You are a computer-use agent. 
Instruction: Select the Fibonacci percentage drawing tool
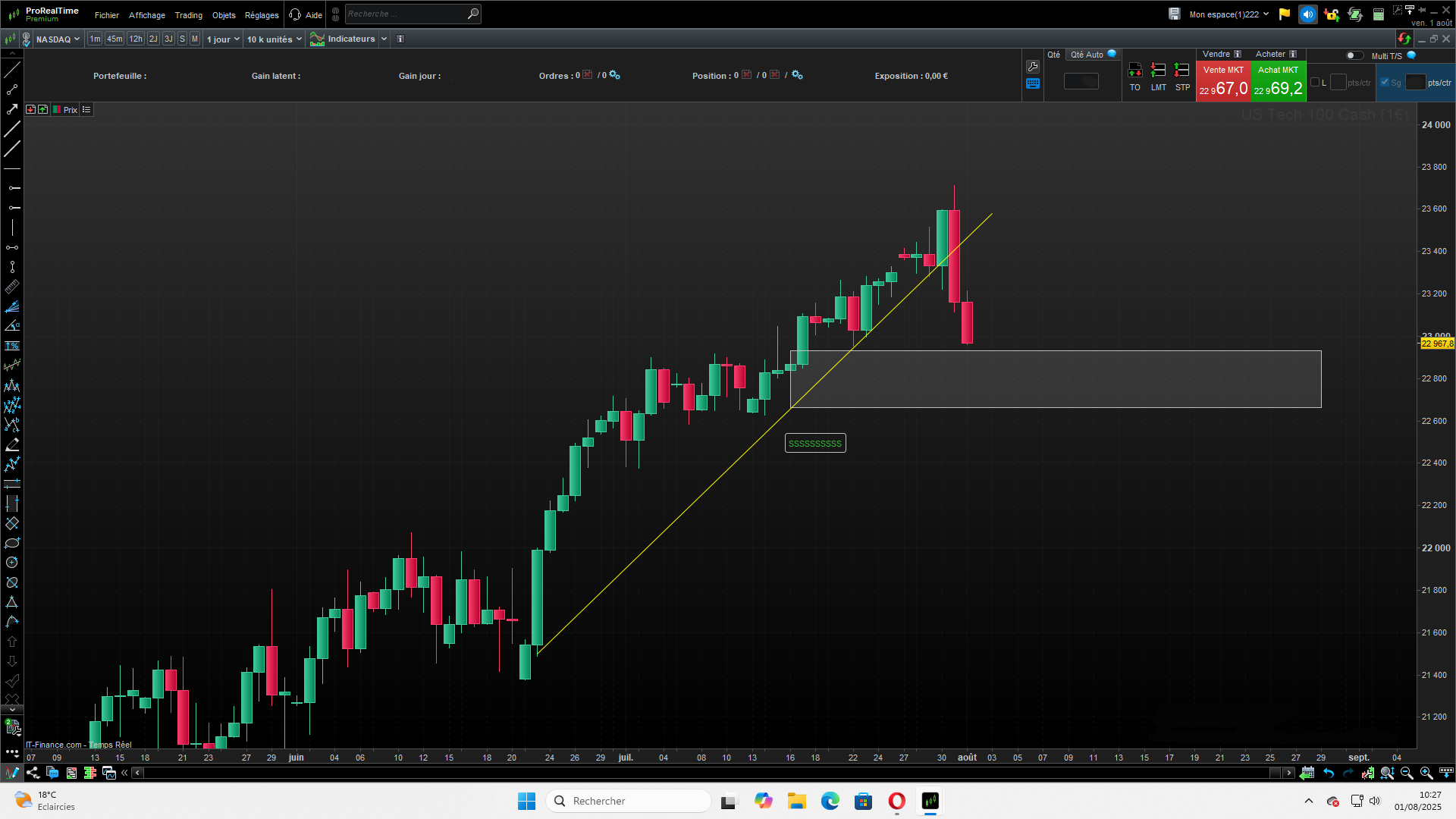[12, 346]
